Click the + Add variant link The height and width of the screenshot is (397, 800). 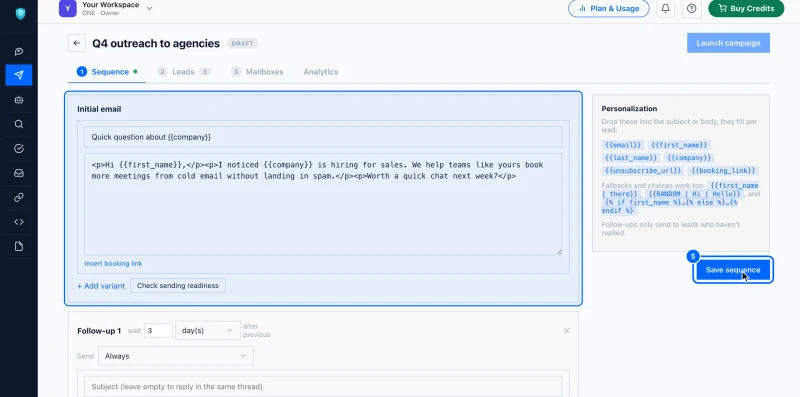101,286
